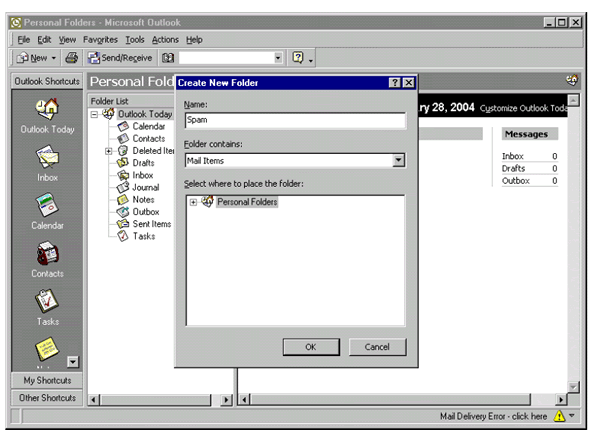The width and height of the screenshot is (600, 448).
Task: Click Mail Delivery Error status message
Action: click(x=494, y=416)
